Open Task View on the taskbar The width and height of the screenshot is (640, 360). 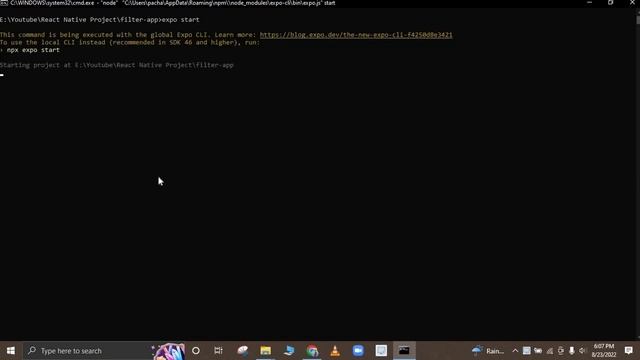pos(218,351)
